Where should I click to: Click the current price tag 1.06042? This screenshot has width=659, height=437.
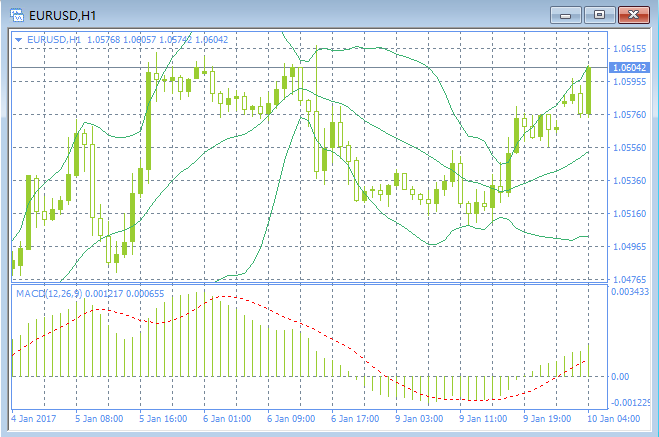pos(629,67)
